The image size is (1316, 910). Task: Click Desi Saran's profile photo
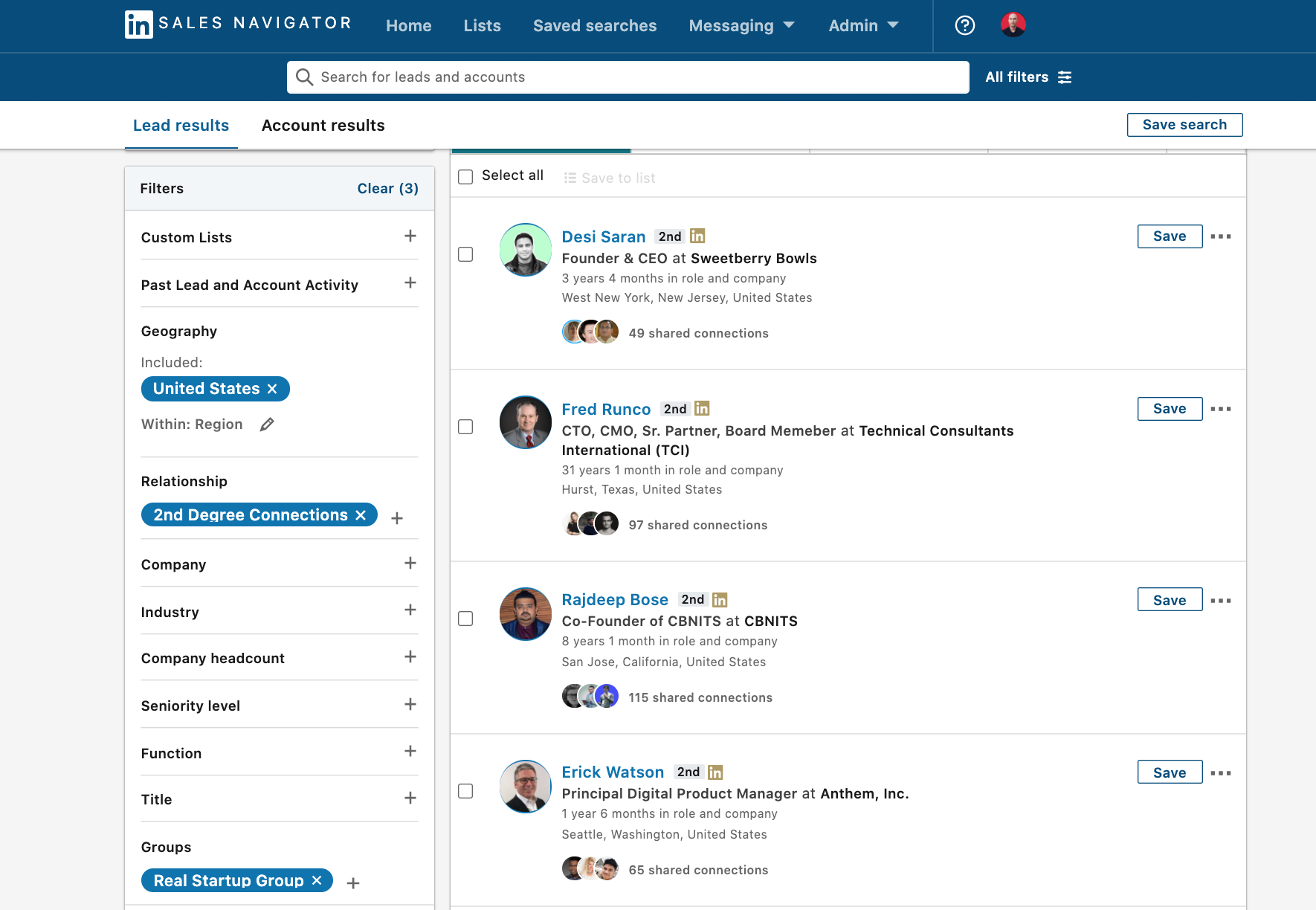(x=525, y=250)
